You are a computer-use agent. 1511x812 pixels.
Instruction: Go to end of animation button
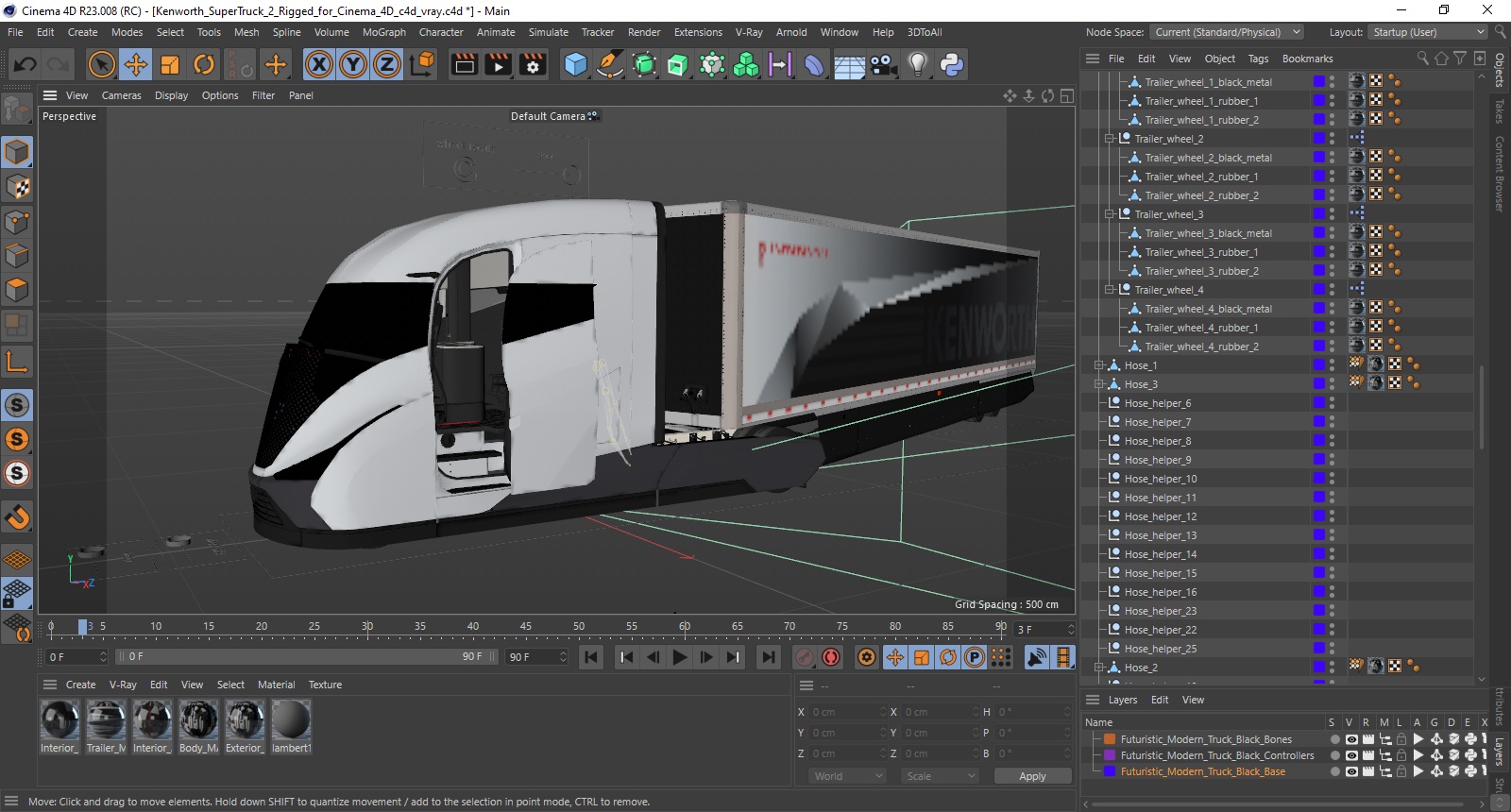pos(769,657)
